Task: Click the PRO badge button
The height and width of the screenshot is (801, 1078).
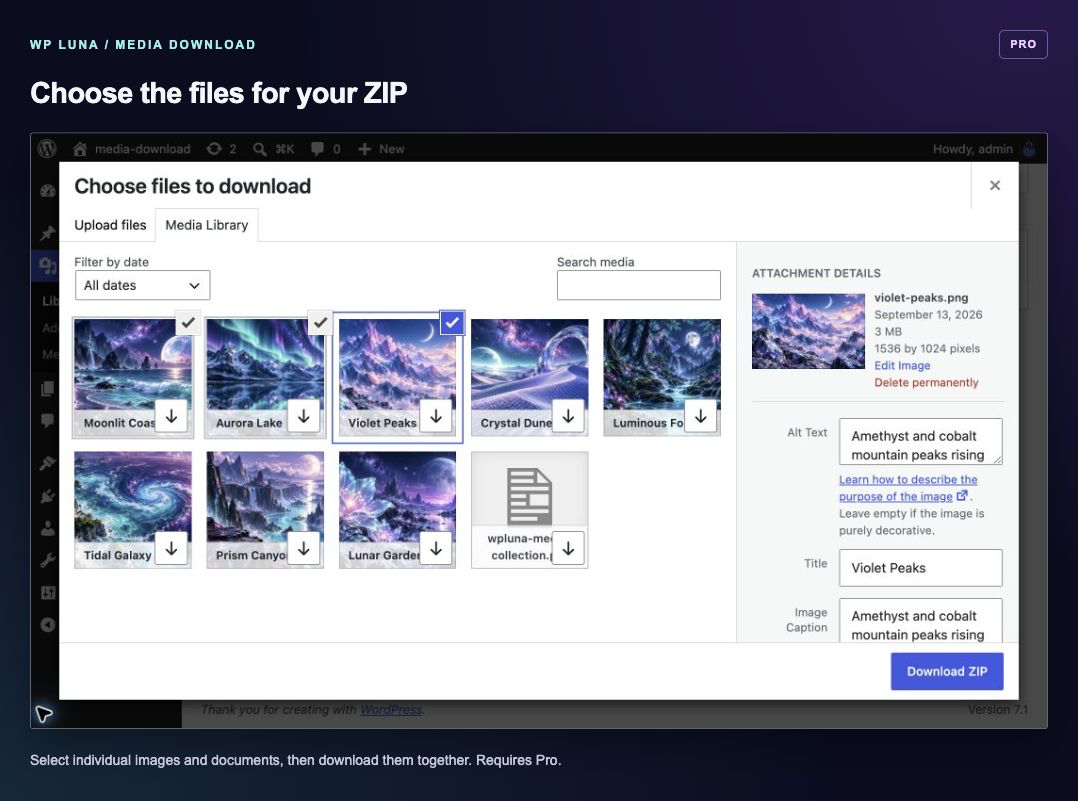Action: click(1023, 44)
